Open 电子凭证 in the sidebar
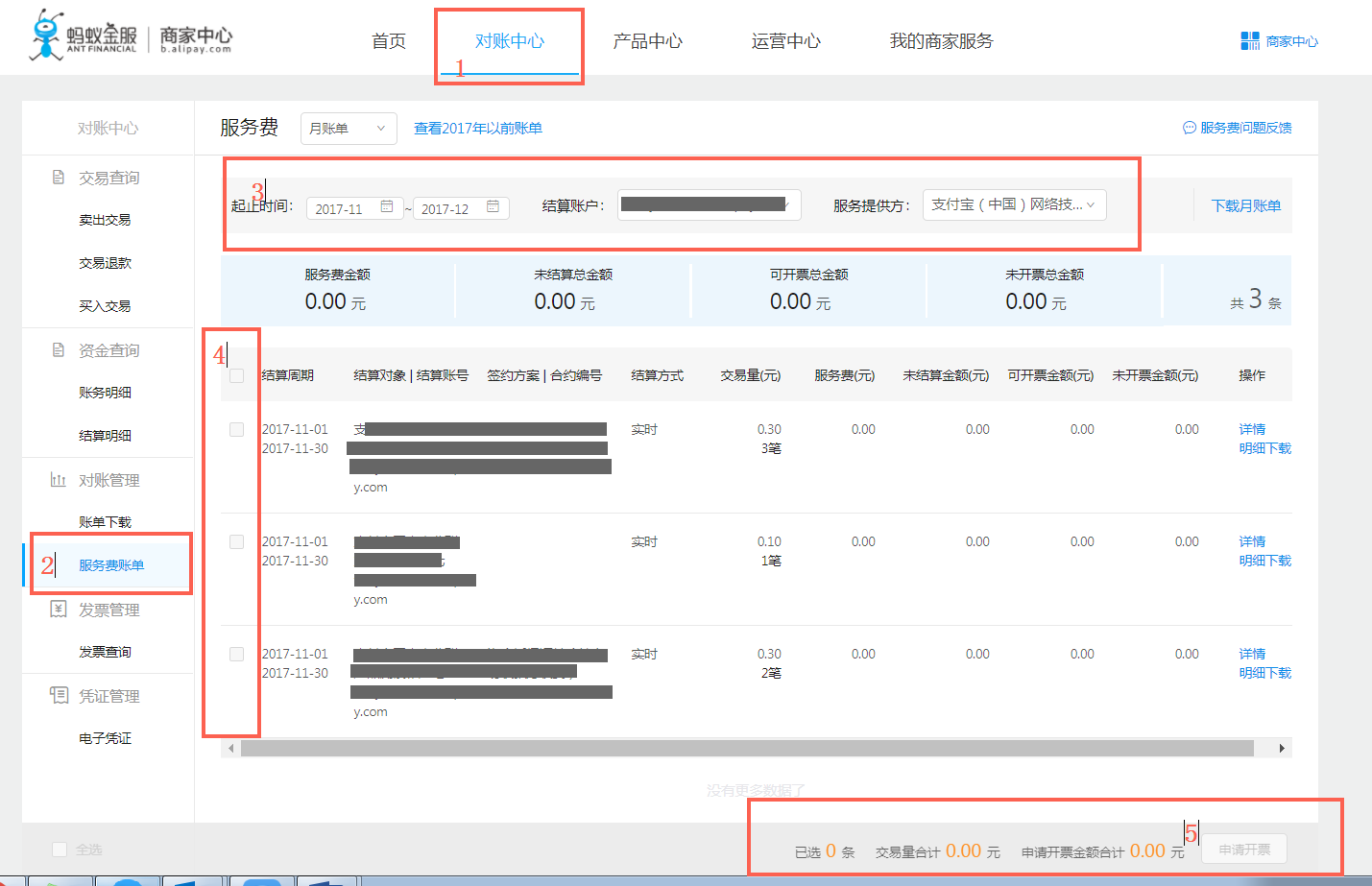The height and width of the screenshot is (886, 1372). 105,738
